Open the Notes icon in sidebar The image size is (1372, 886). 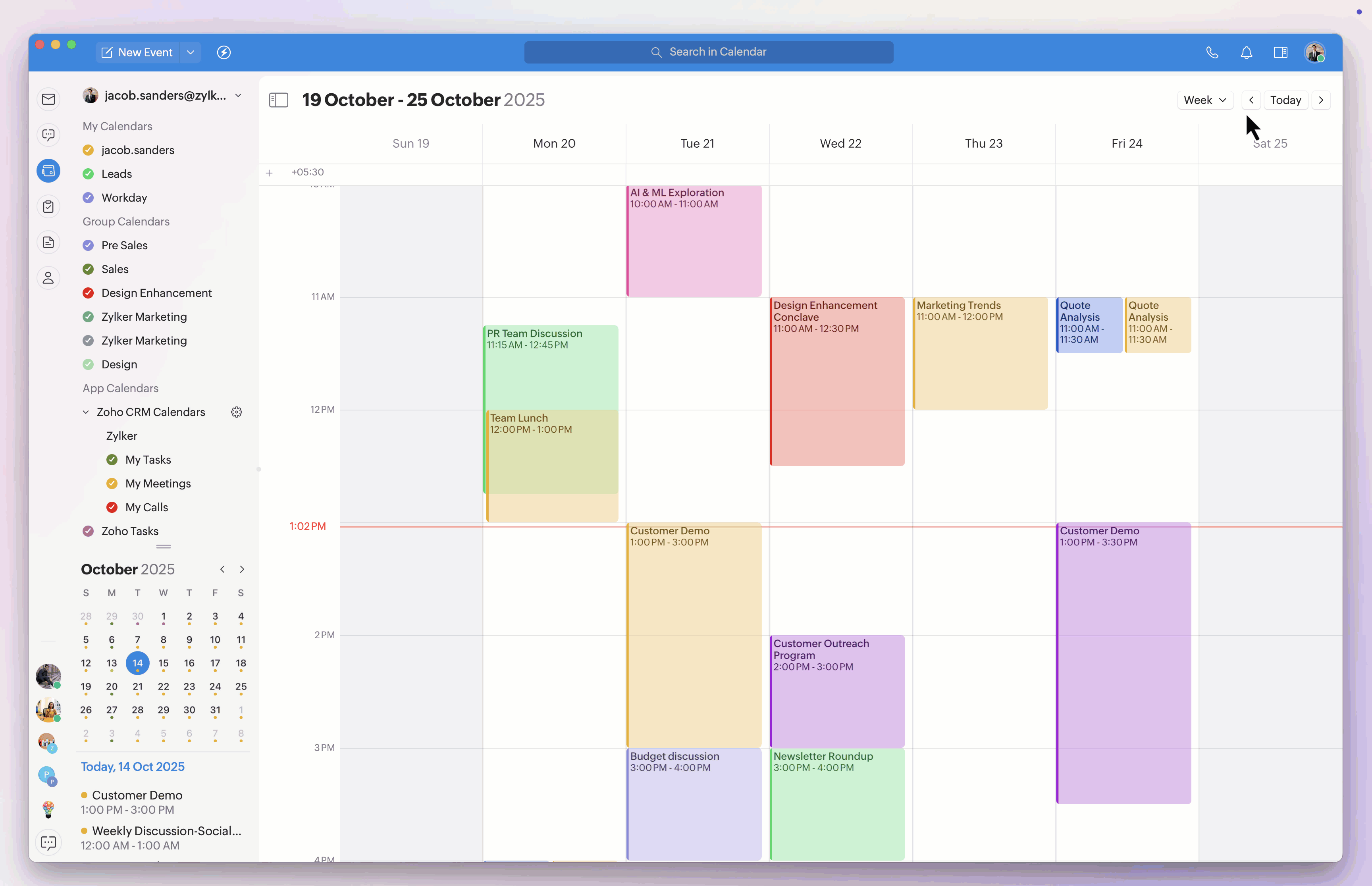pyautogui.click(x=48, y=242)
